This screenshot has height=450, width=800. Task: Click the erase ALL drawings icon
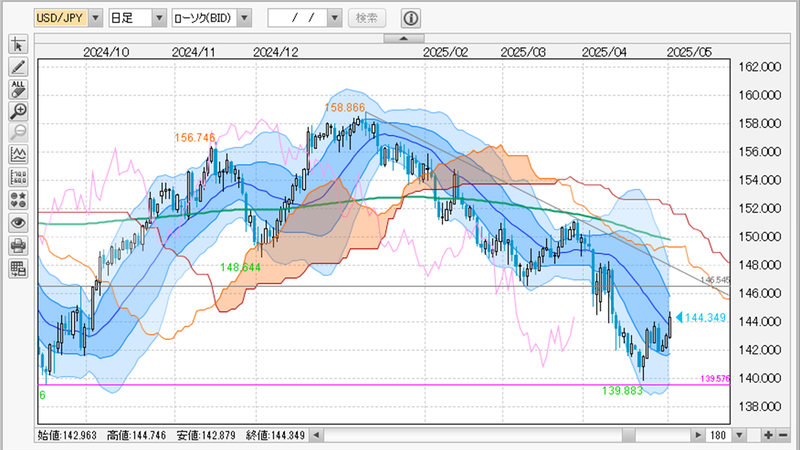coord(18,89)
